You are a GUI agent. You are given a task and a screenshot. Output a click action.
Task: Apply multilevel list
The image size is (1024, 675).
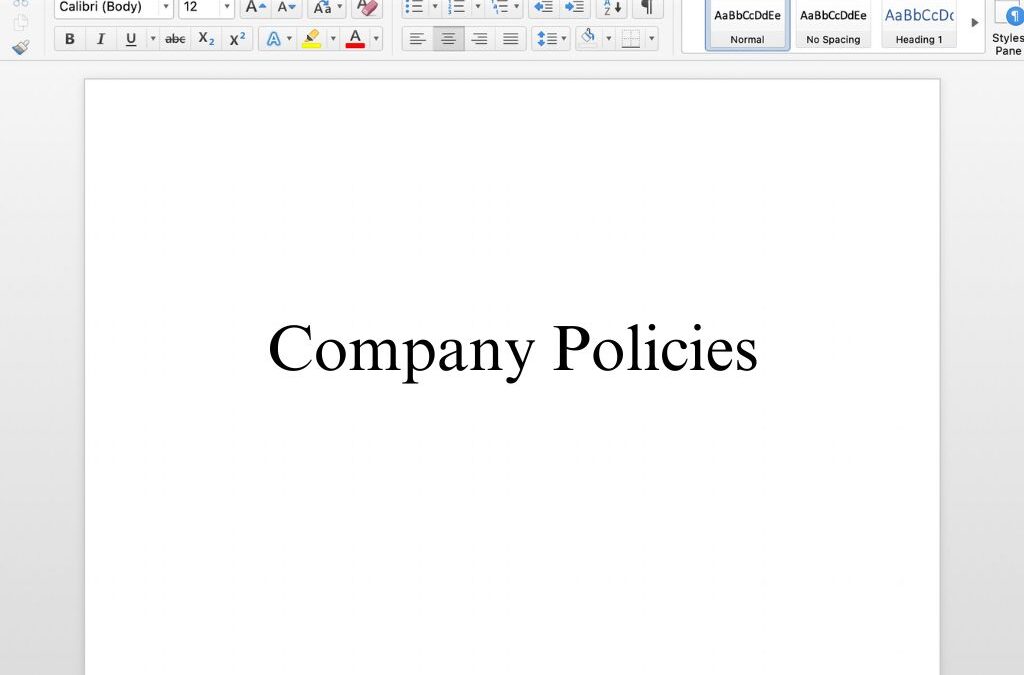pyautogui.click(x=500, y=7)
